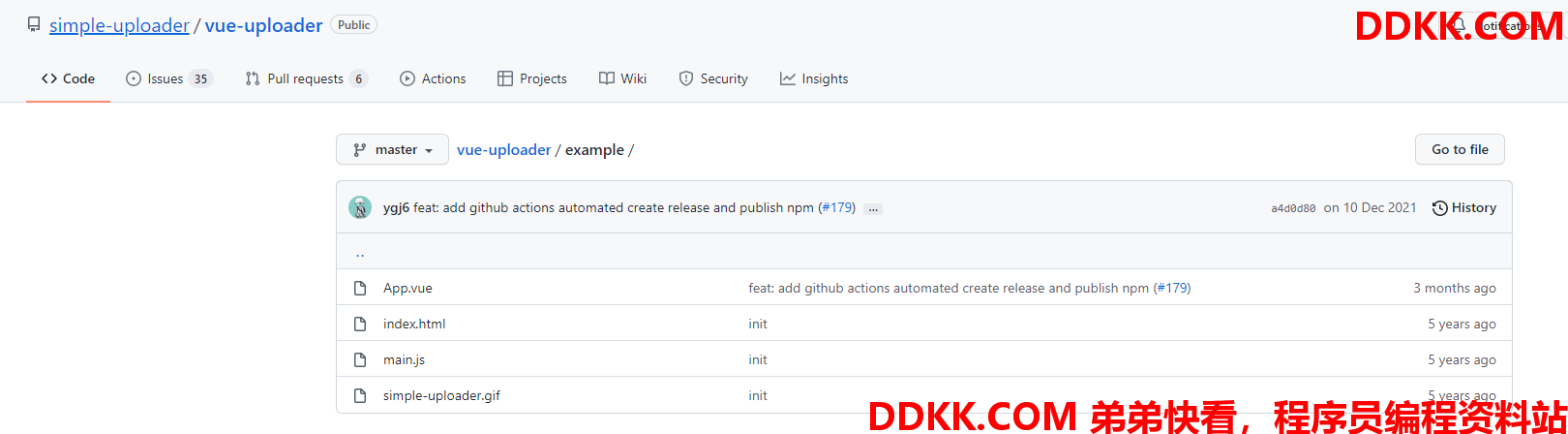The width and height of the screenshot is (1568, 434).
Task: Open the Insights tab
Action: click(814, 78)
